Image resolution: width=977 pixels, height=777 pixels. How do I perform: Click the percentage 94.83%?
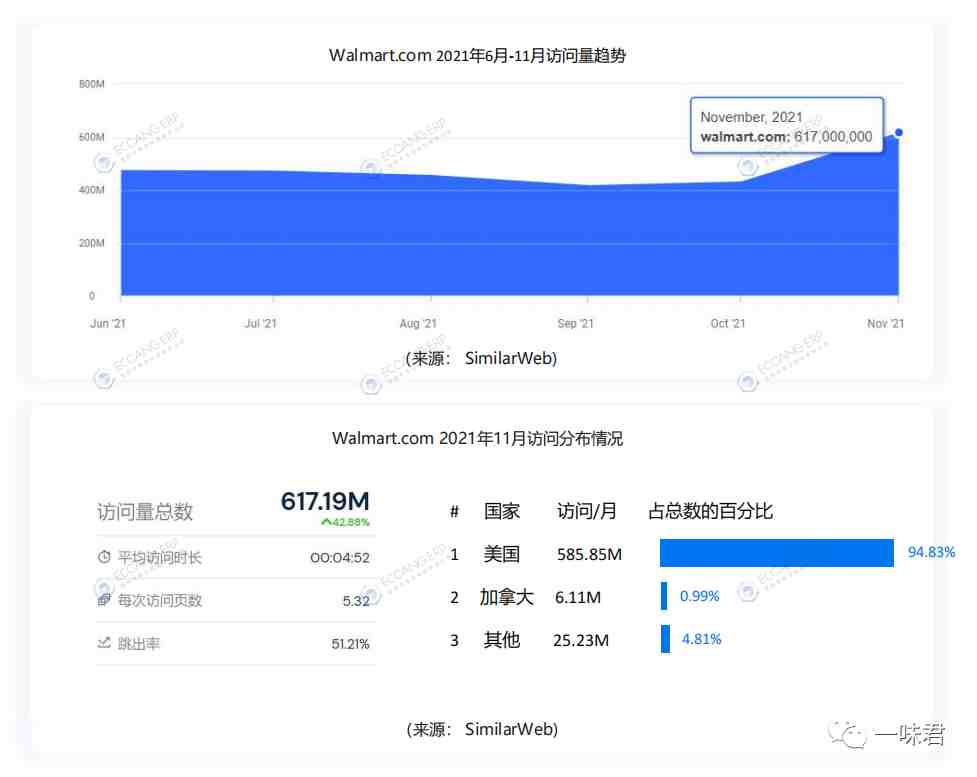coord(931,552)
